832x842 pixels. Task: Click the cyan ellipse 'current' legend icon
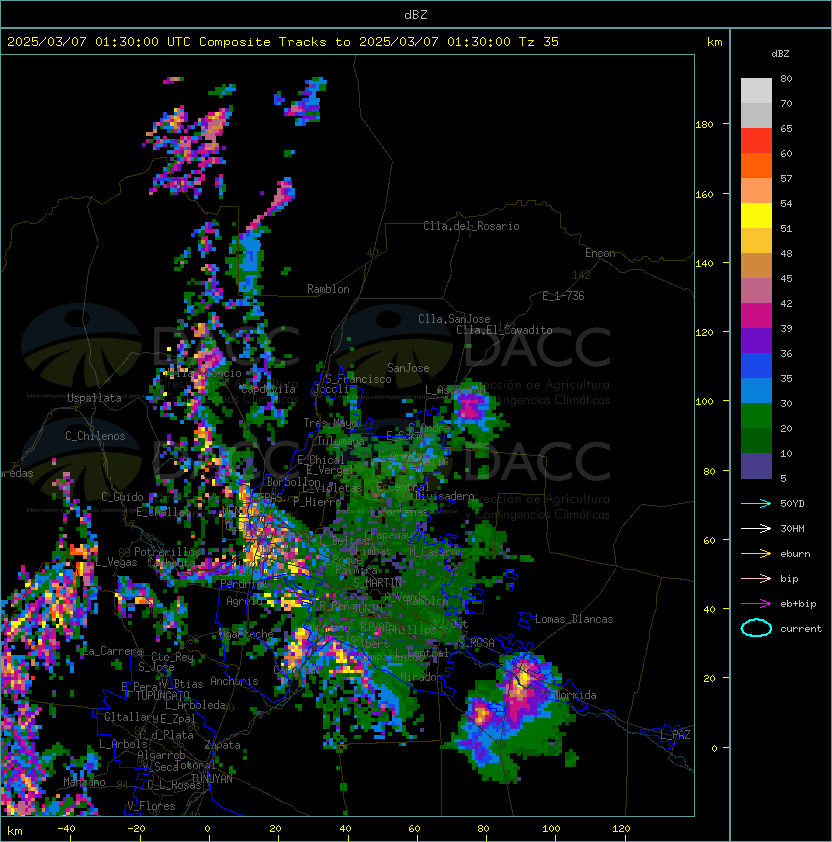[756, 628]
